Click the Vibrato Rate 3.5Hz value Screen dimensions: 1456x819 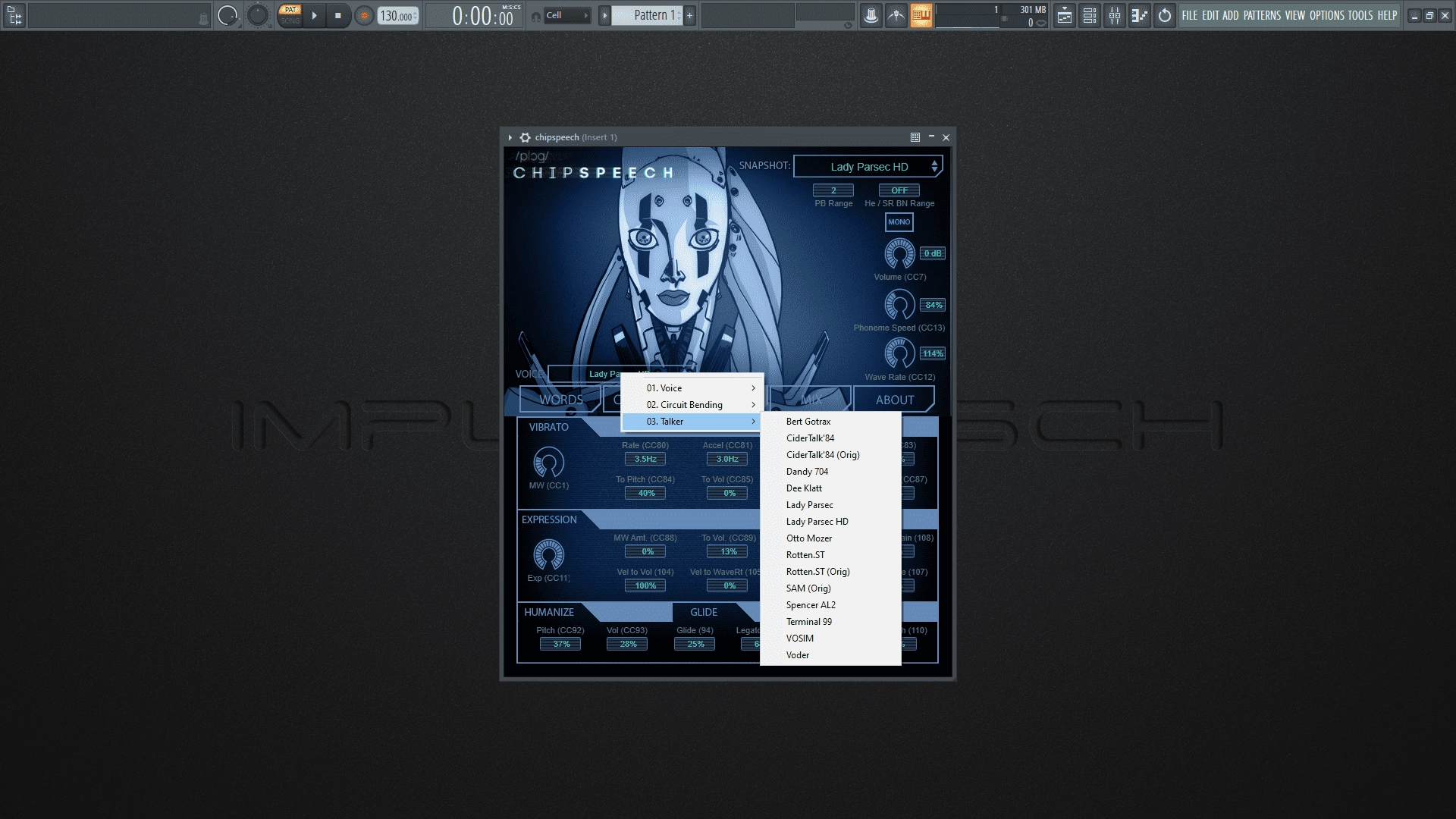[645, 459]
